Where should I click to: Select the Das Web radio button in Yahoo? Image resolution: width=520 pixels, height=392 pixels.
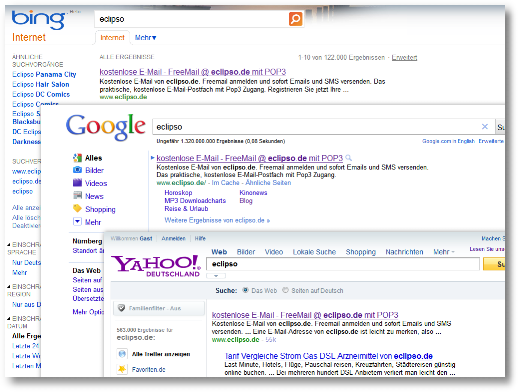(x=245, y=290)
